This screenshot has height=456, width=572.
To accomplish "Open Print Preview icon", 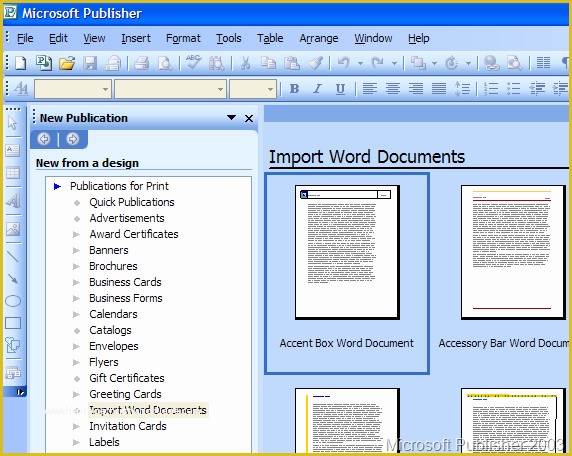I will [x=165, y=63].
